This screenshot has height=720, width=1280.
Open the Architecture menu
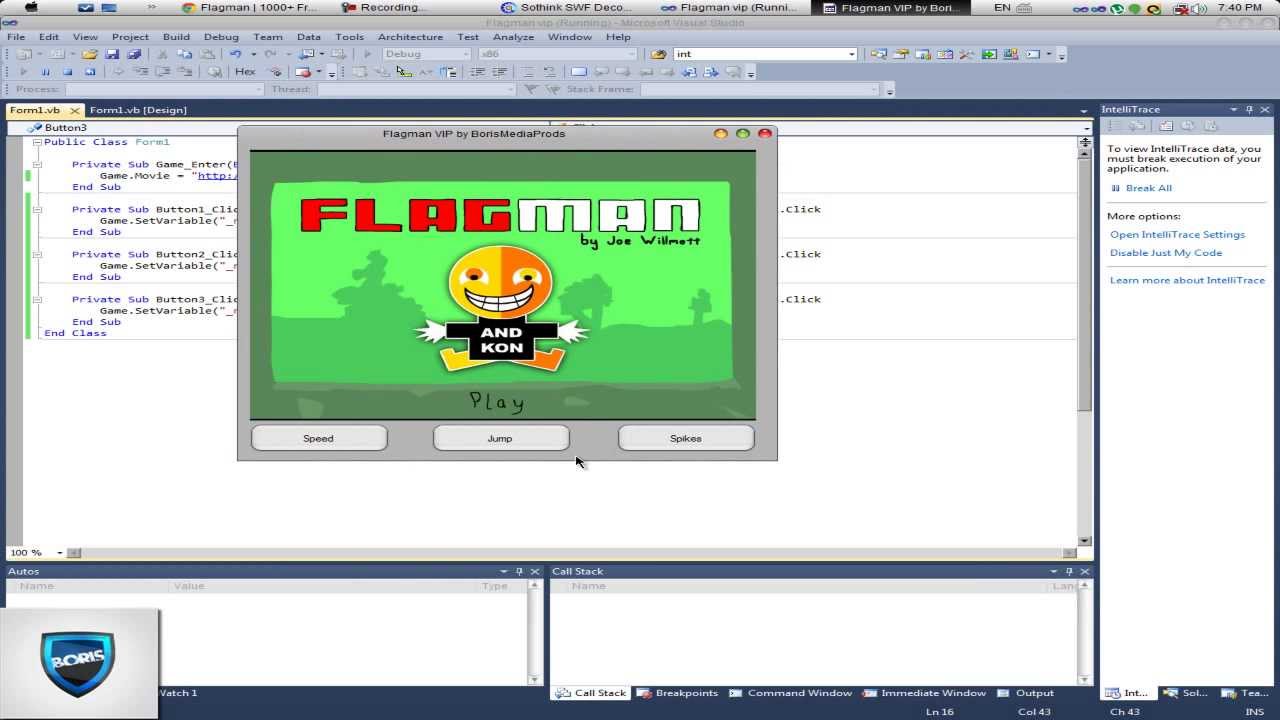[410, 37]
